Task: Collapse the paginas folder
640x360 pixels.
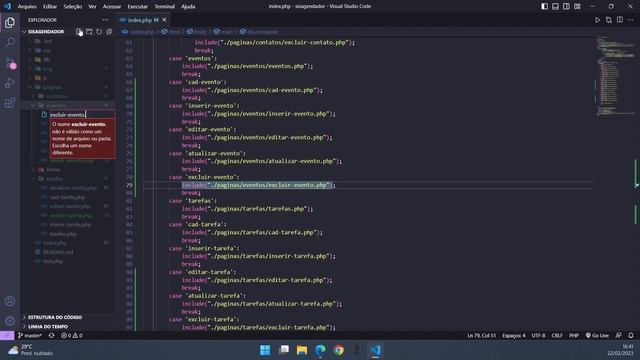Action: [x=52, y=87]
